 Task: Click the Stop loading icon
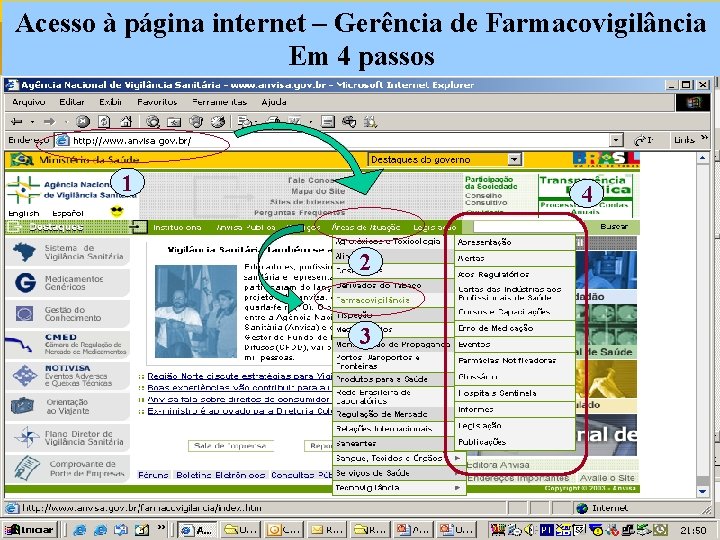tap(83, 122)
